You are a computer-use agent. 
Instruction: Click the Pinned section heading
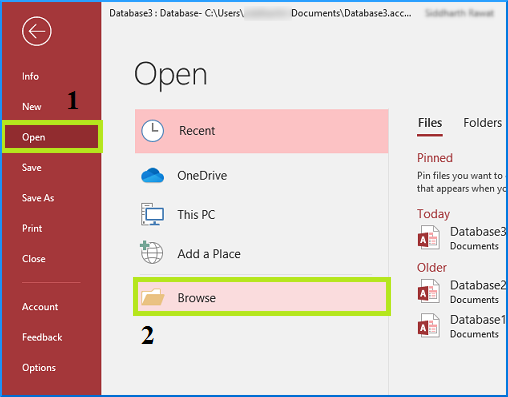click(435, 158)
